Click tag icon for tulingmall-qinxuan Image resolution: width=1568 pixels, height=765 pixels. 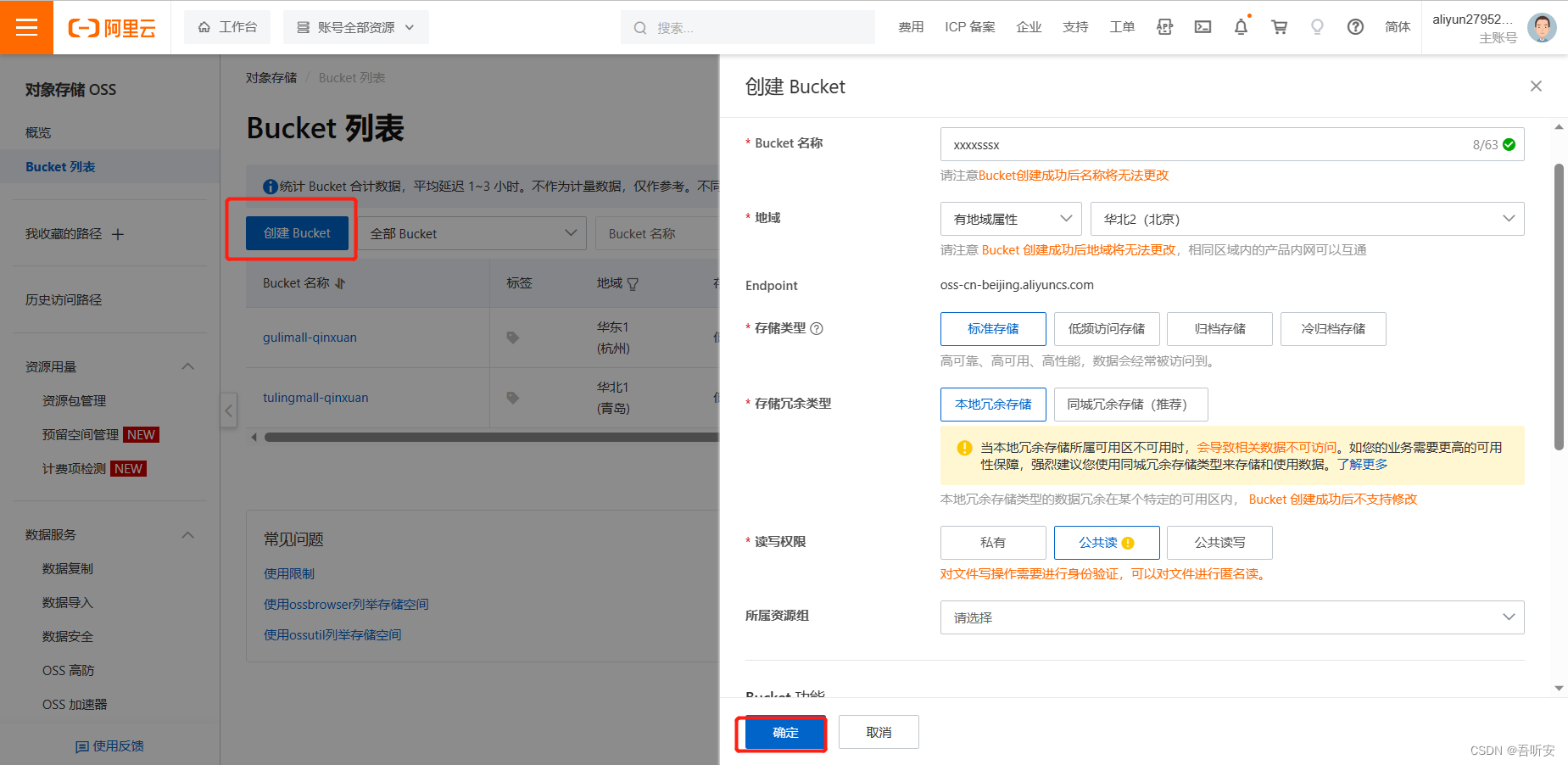pos(512,398)
